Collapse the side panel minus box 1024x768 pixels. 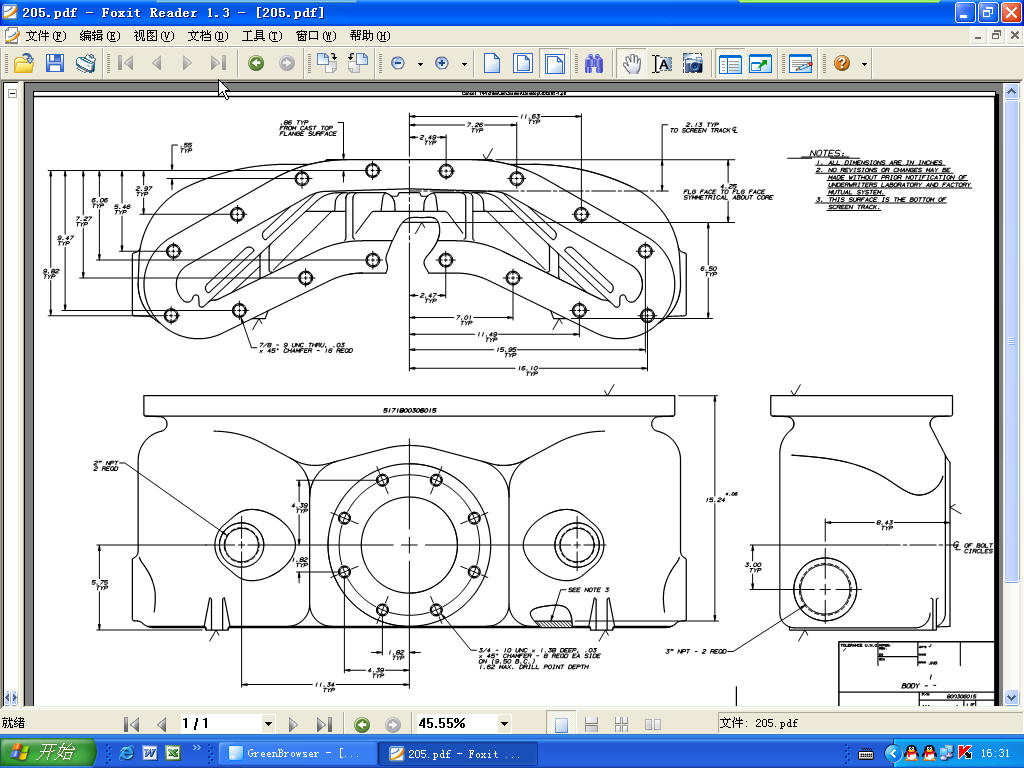pyautogui.click(x=12, y=93)
